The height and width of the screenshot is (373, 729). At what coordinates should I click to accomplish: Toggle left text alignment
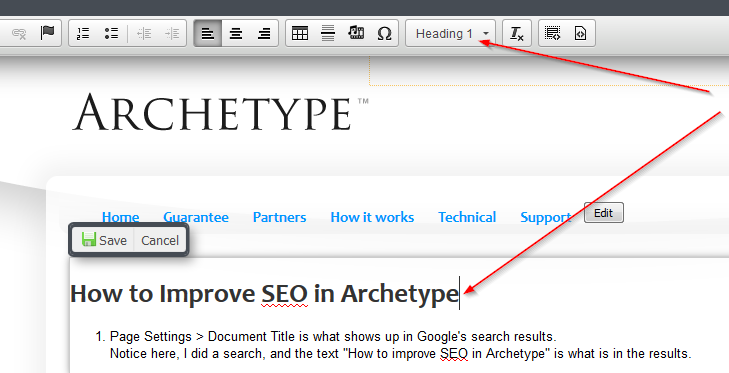[208, 33]
